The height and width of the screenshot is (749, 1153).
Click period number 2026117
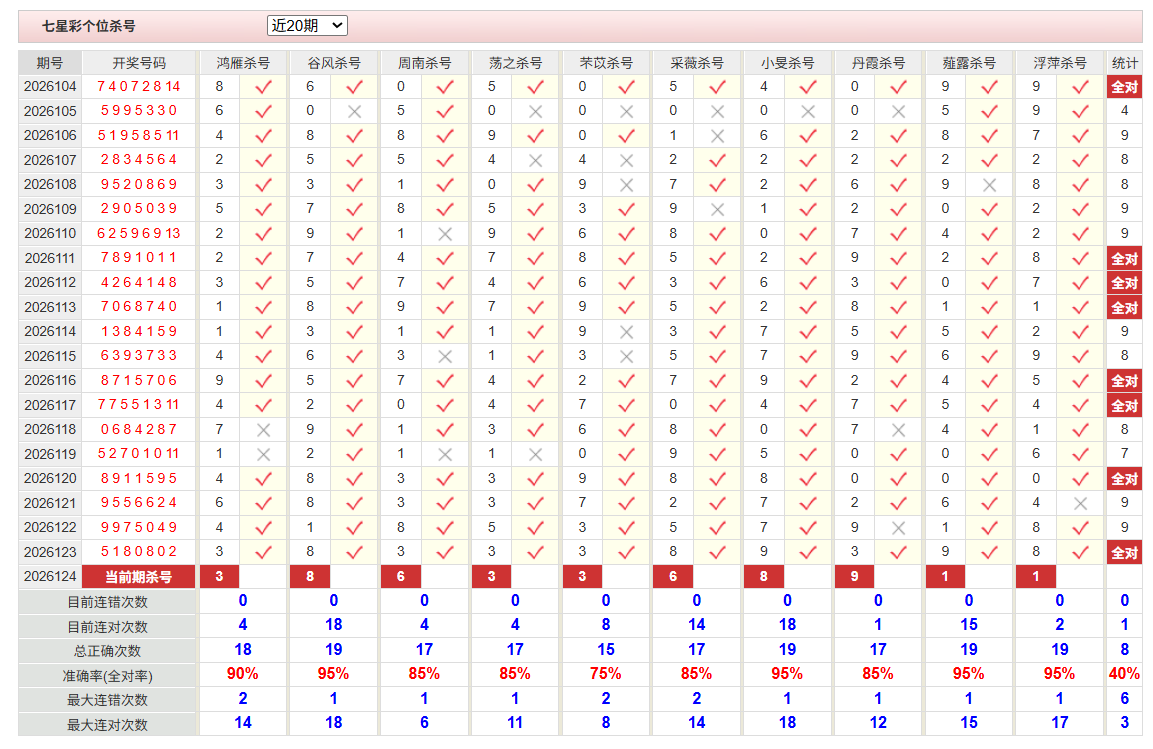pyautogui.click(x=50, y=405)
